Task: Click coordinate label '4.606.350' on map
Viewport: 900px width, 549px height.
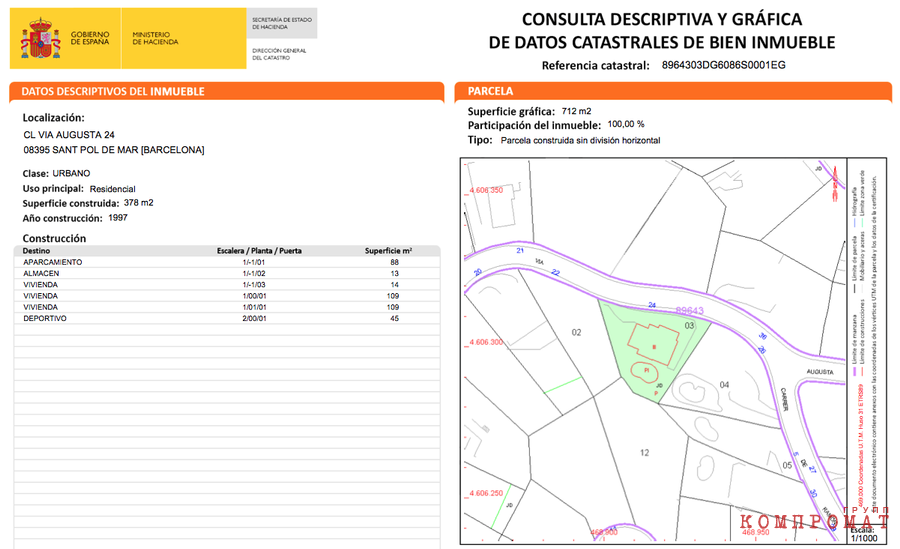Action: (486, 190)
